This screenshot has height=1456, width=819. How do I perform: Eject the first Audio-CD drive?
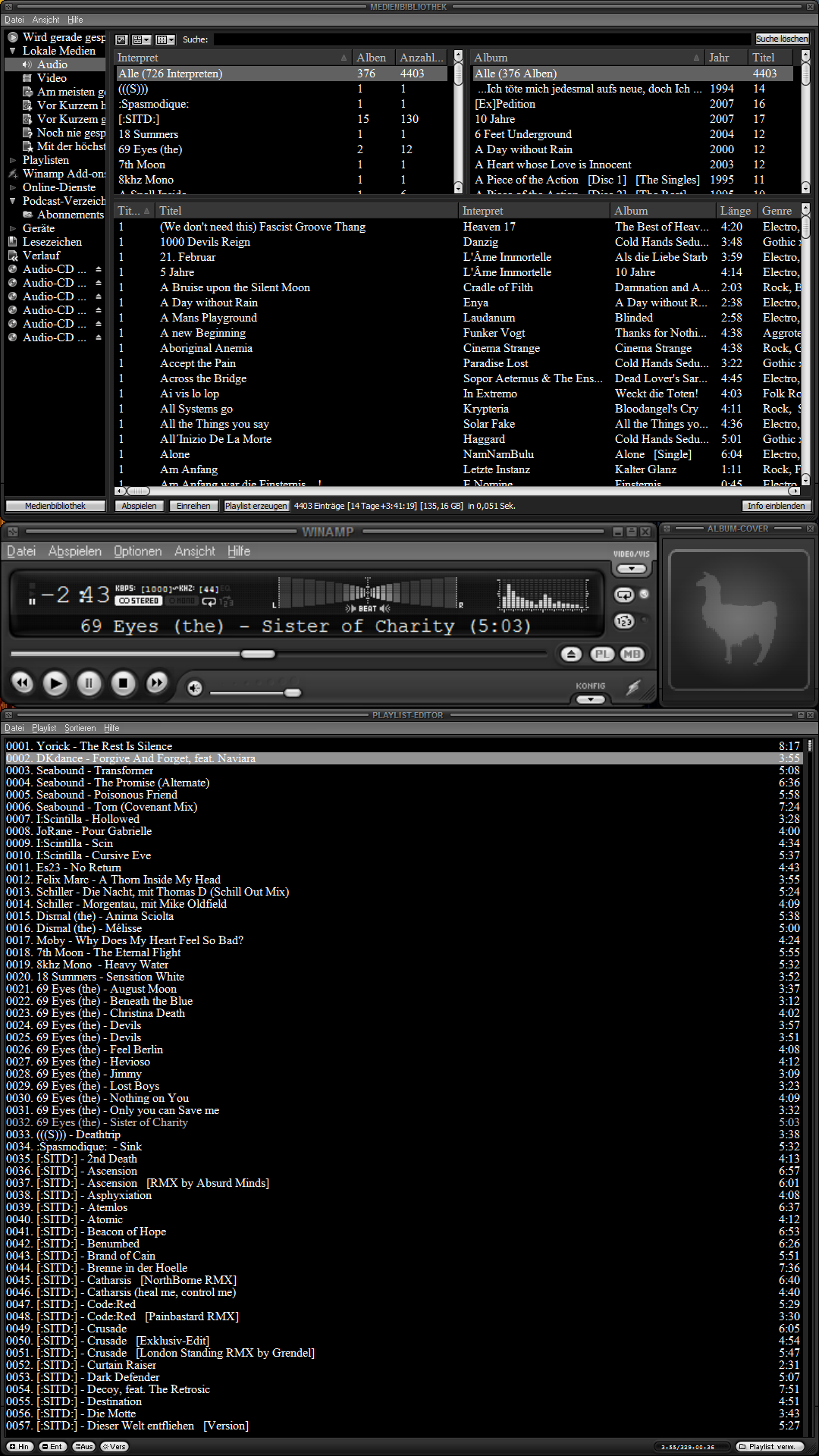pyautogui.click(x=99, y=269)
